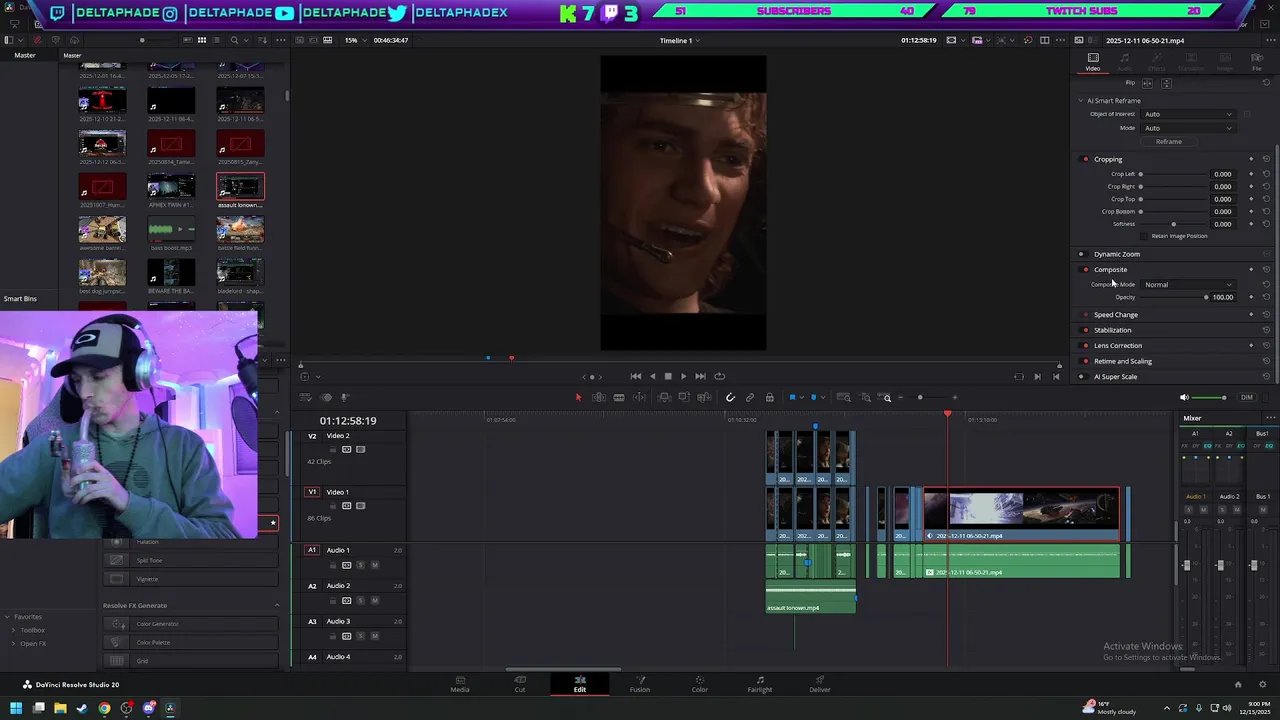Open Object of Interest dropdown
Image resolution: width=1280 pixels, height=720 pixels.
(1188, 114)
